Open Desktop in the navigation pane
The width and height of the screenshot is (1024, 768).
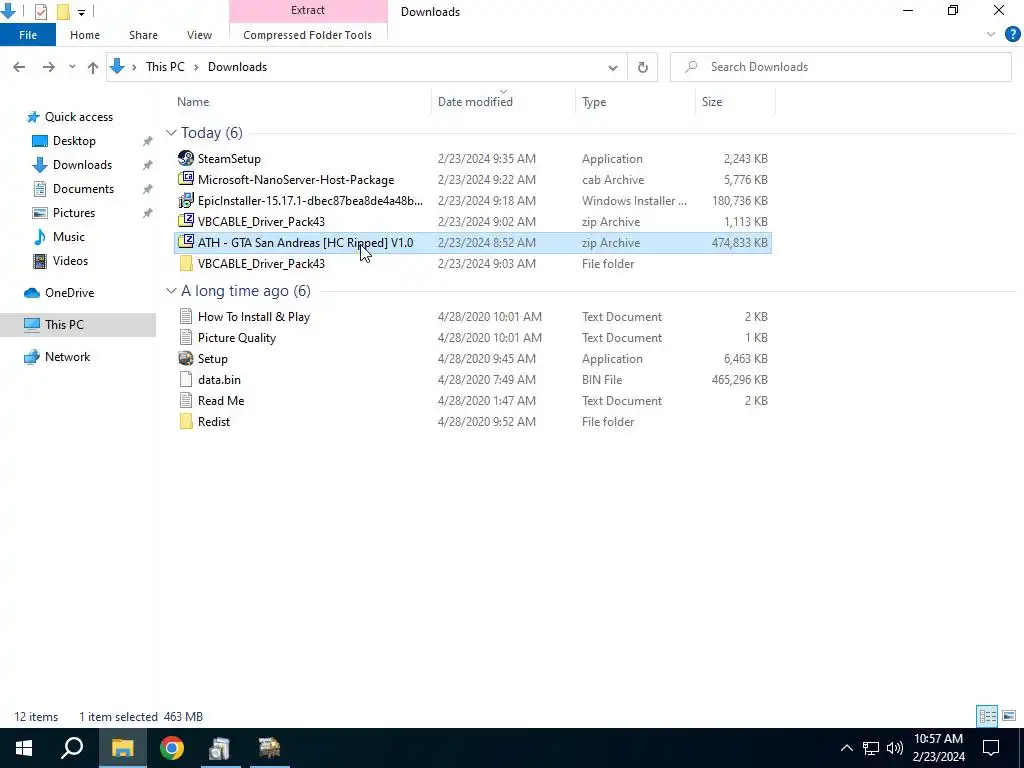coord(74,141)
